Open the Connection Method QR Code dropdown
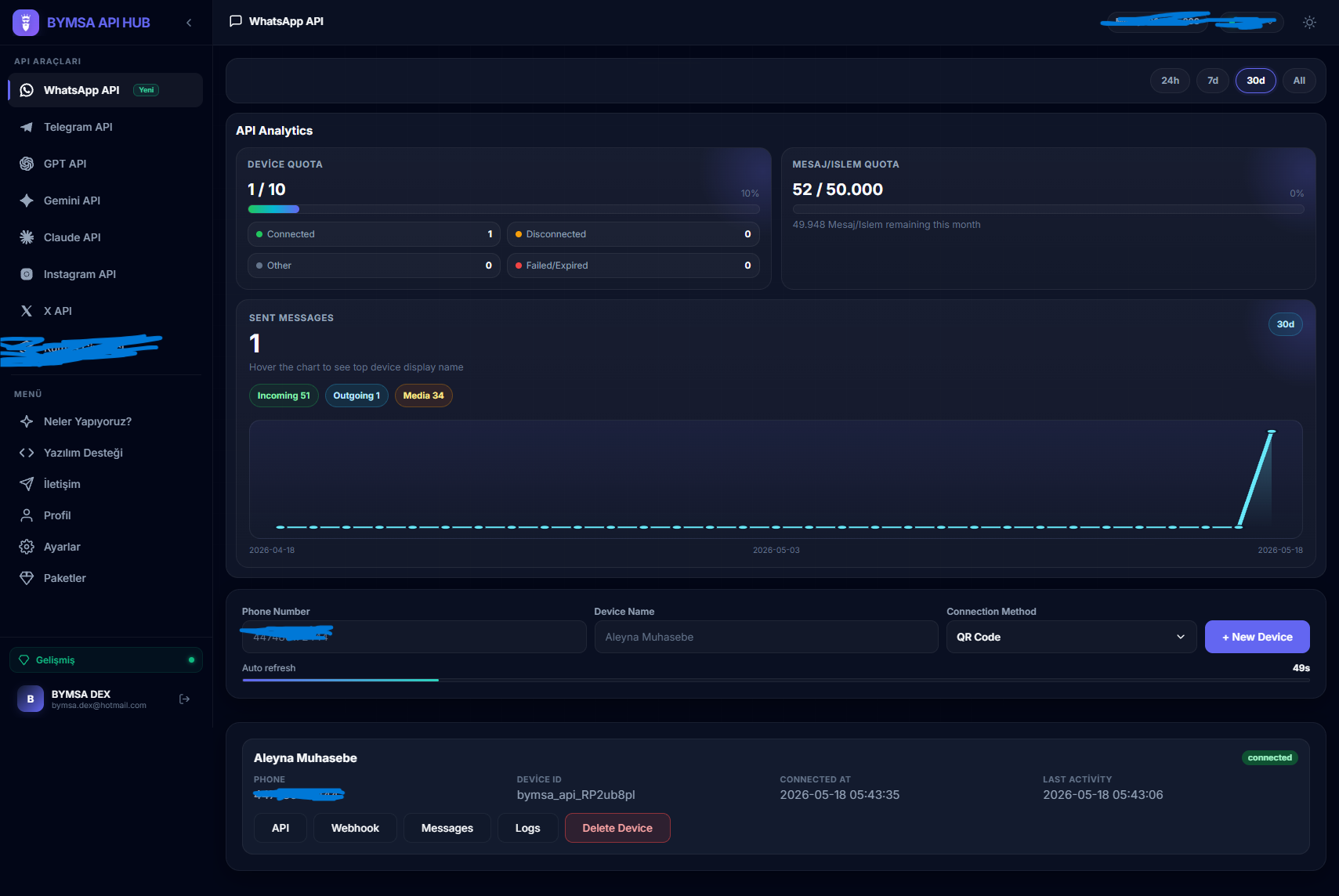The image size is (1339, 896). point(1071,637)
